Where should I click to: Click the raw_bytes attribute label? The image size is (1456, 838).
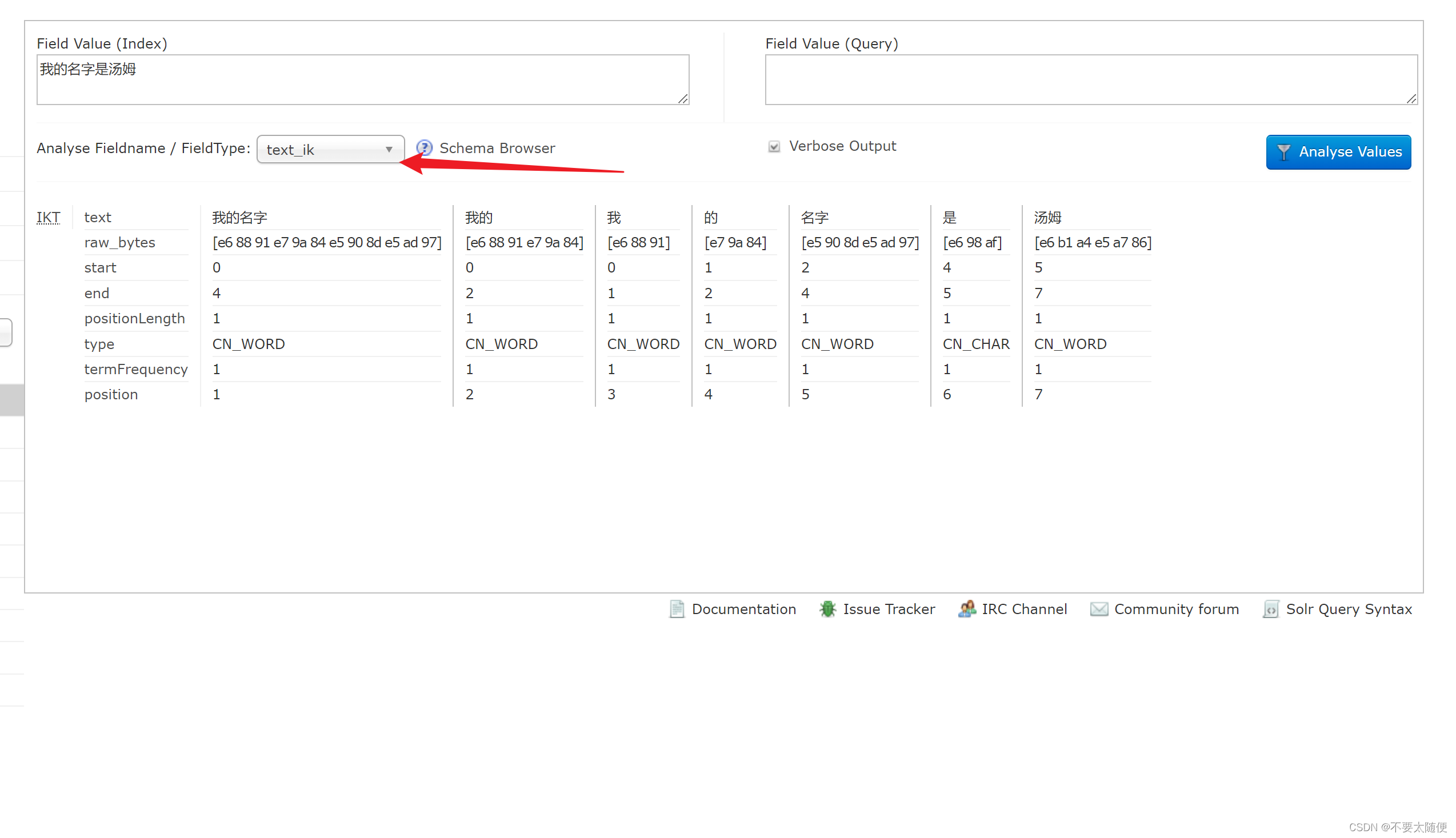[120, 242]
